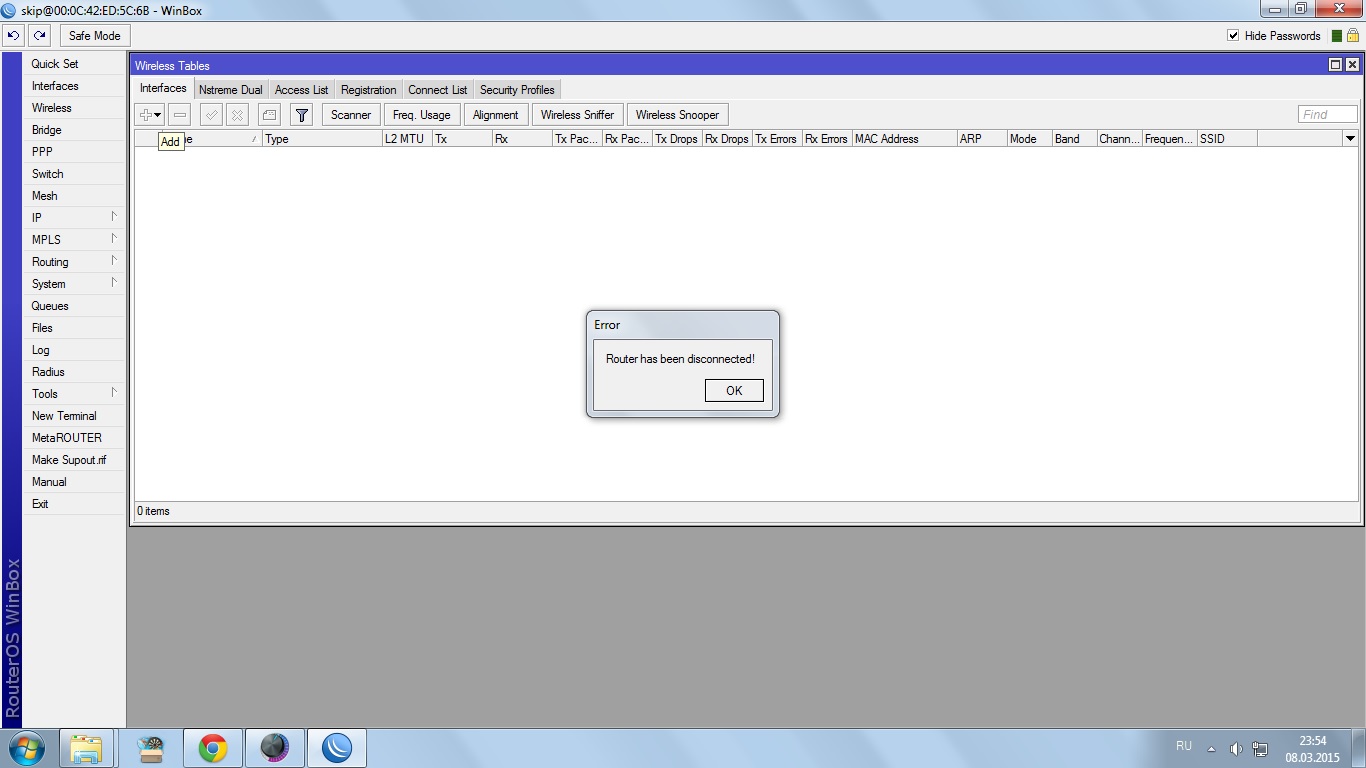Click the network tray icon

pos(1260,749)
